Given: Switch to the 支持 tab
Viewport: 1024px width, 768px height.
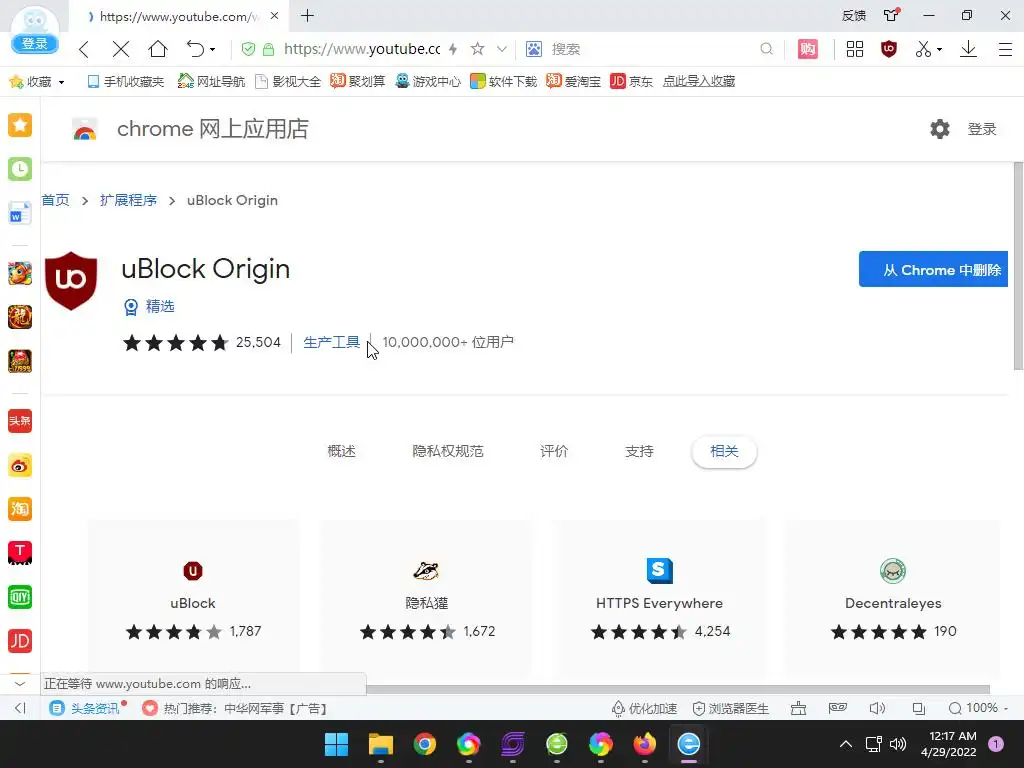Looking at the screenshot, I should click(x=639, y=451).
